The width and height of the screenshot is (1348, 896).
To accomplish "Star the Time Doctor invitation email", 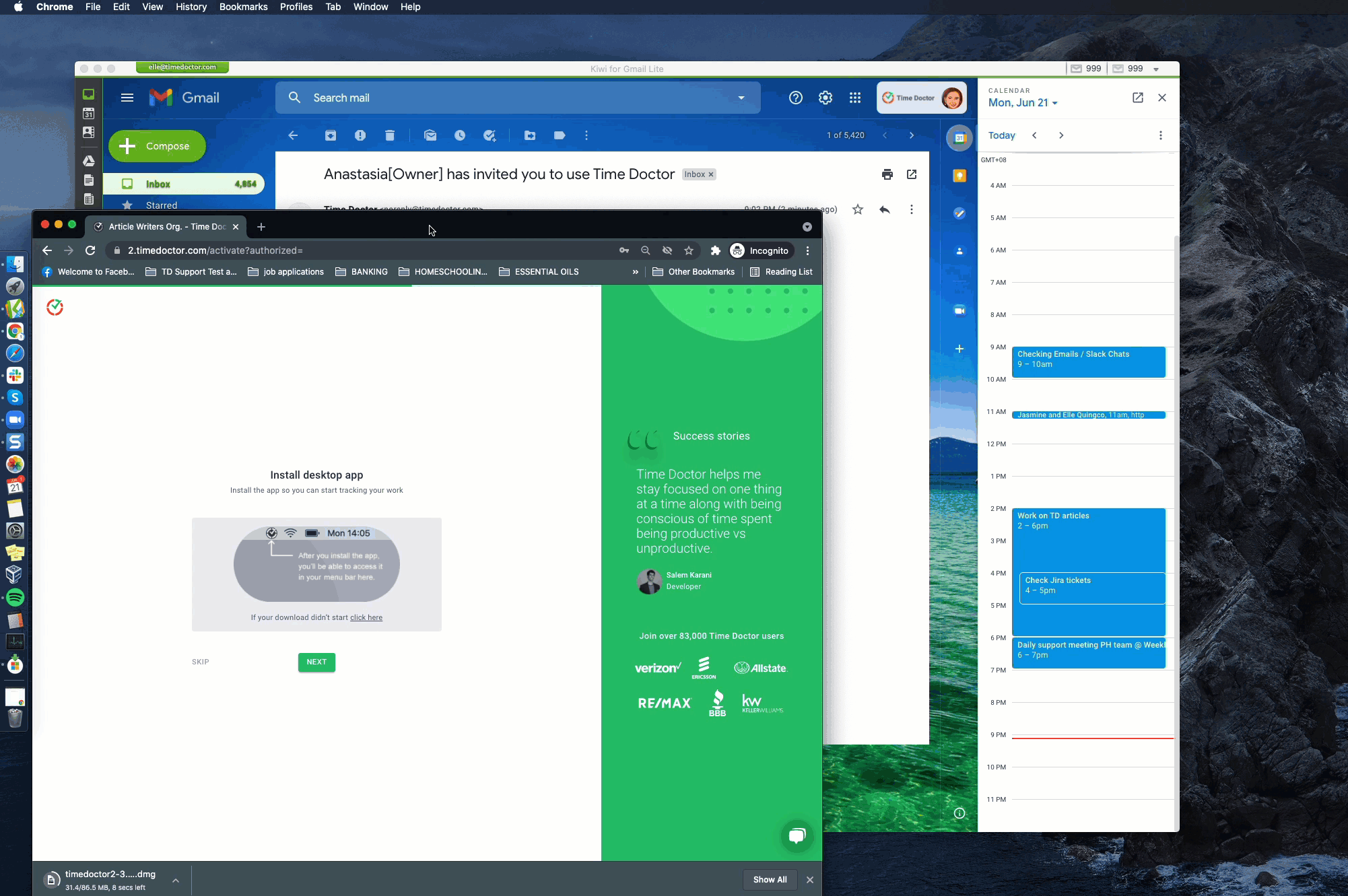I will tap(858, 209).
